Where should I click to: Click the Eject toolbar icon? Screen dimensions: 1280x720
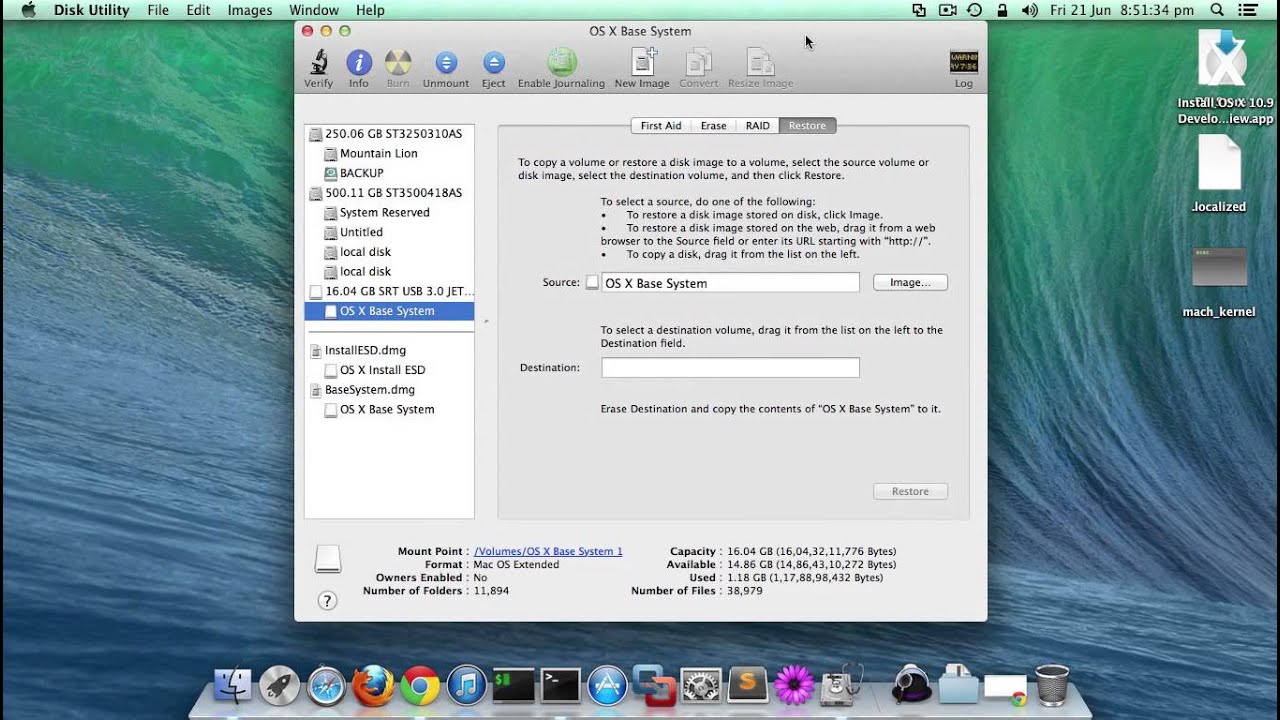494,63
